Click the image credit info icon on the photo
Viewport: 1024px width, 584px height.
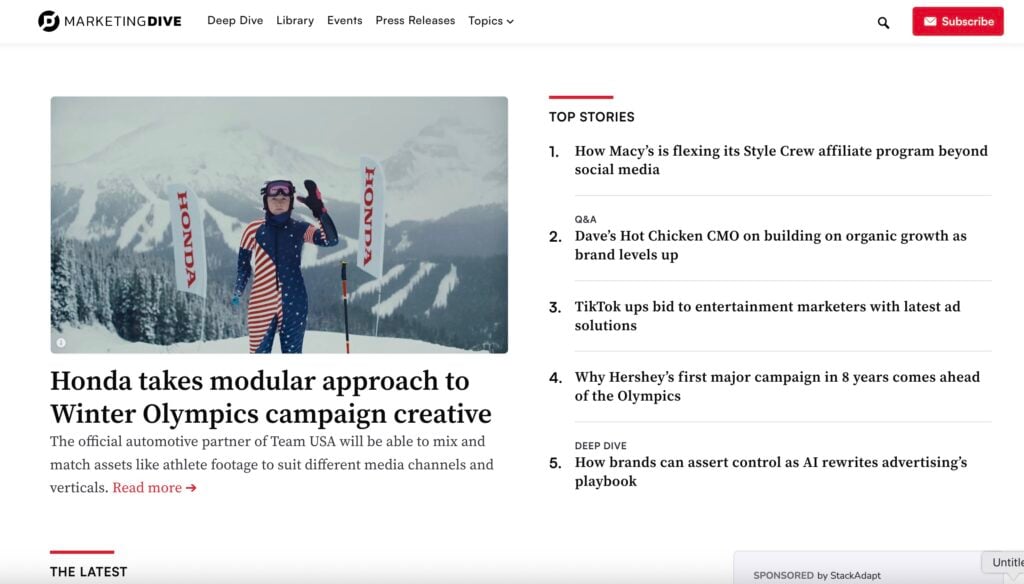61,341
